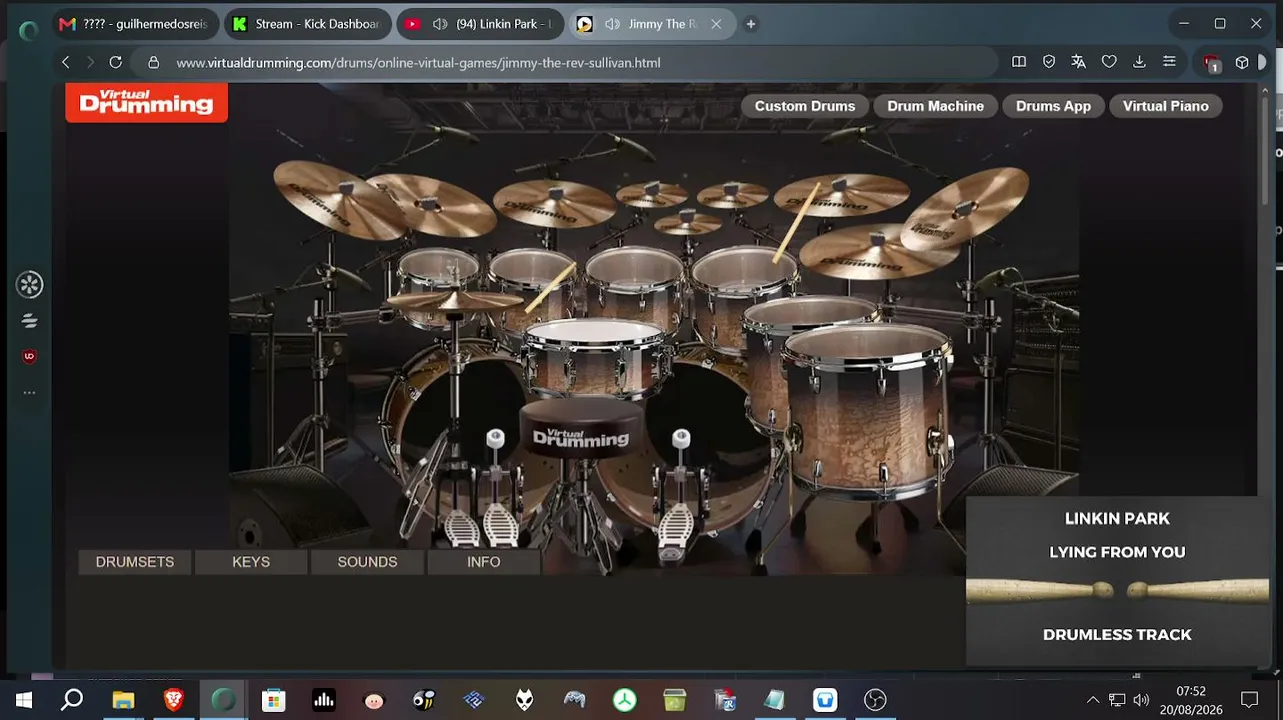
Task: Open the browser downloads icon
Action: pyautogui.click(x=1139, y=62)
